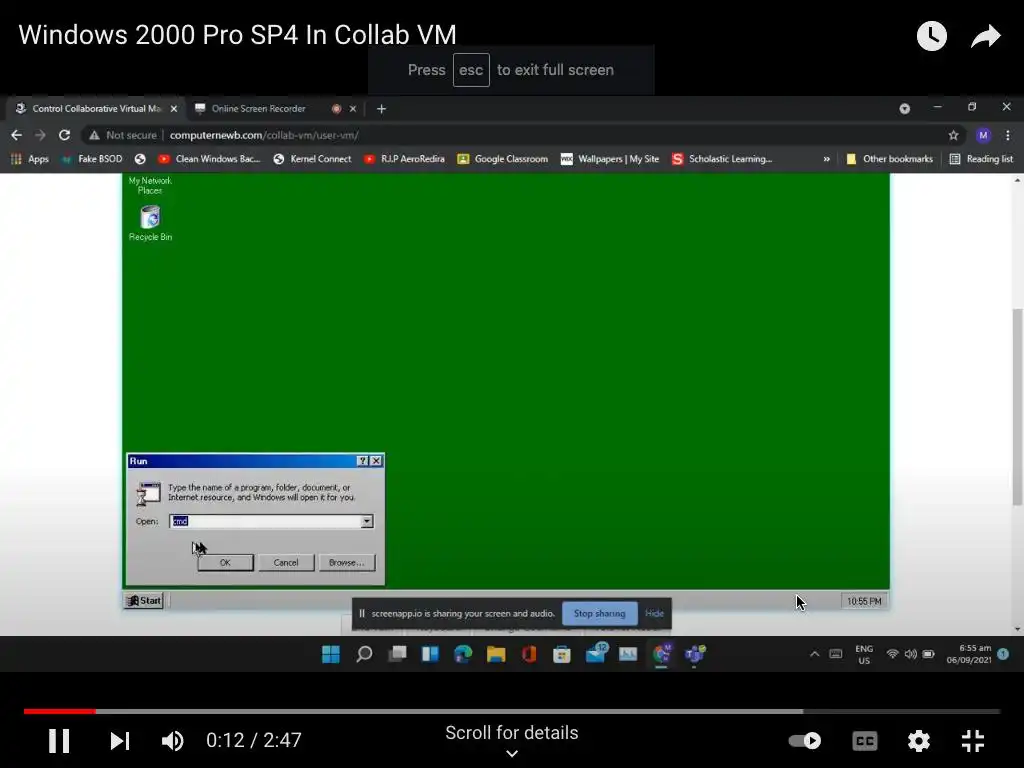Switch to Control Collaborative Virtual Machine tab
The image size is (1024, 768).
(x=97, y=108)
